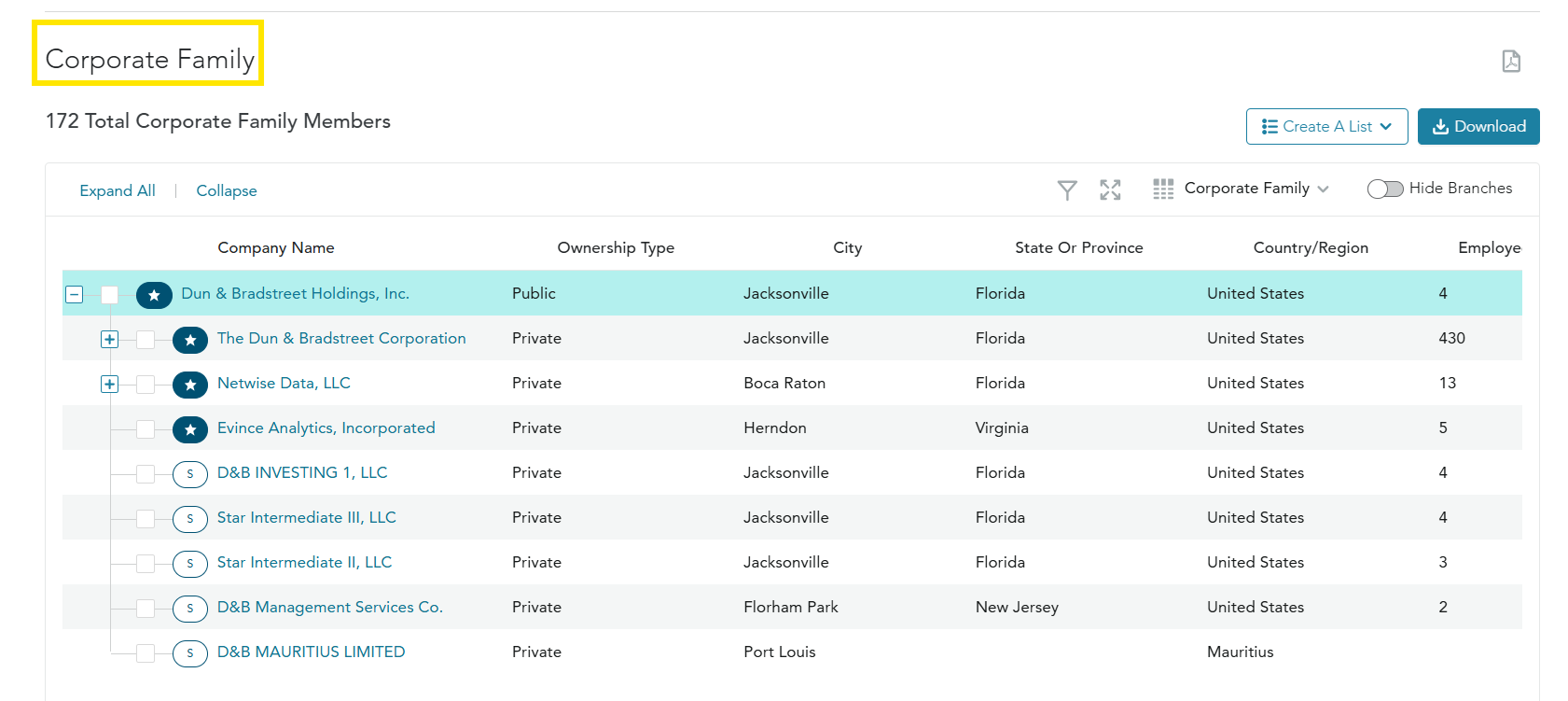The width and height of the screenshot is (1568, 701).
Task: Click the 430 employees value
Action: pyautogui.click(x=1451, y=338)
